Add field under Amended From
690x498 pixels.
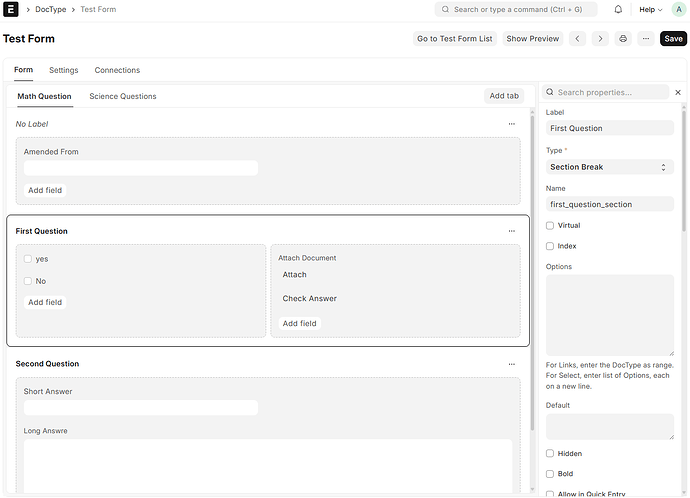[x=45, y=190]
